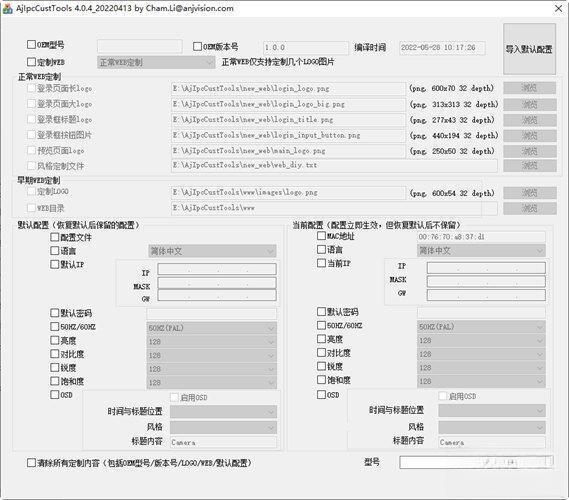Toggle 启用OSD checkbox in default config
Viewport: 569px width, 500px height.
tap(175, 397)
